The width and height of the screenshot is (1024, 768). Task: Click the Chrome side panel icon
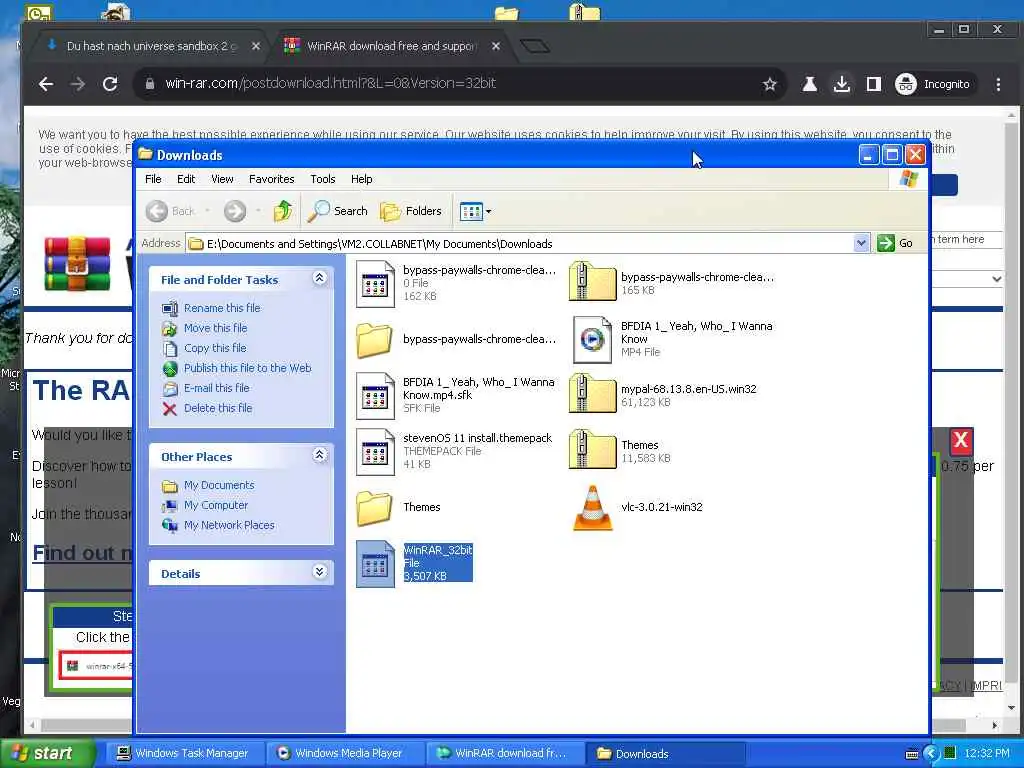click(874, 84)
